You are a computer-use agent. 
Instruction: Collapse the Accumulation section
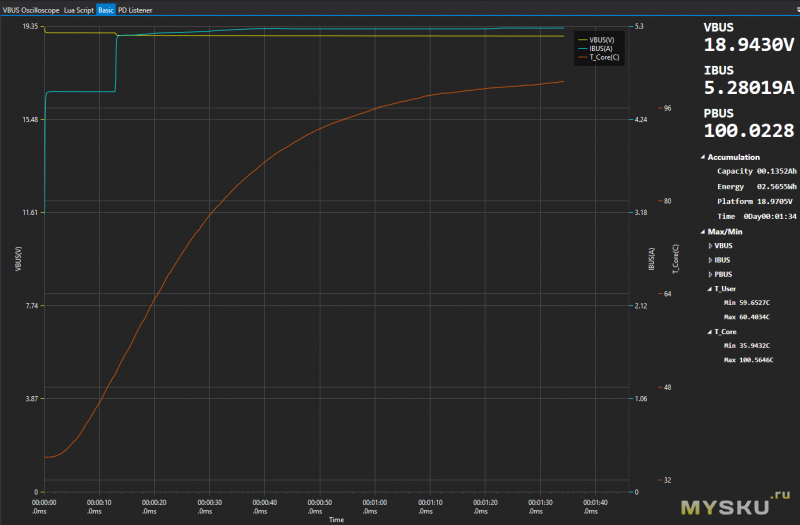point(703,157)
